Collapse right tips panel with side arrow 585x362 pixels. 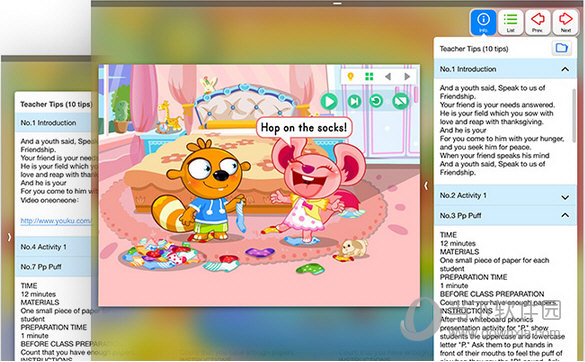click(426, 185)
